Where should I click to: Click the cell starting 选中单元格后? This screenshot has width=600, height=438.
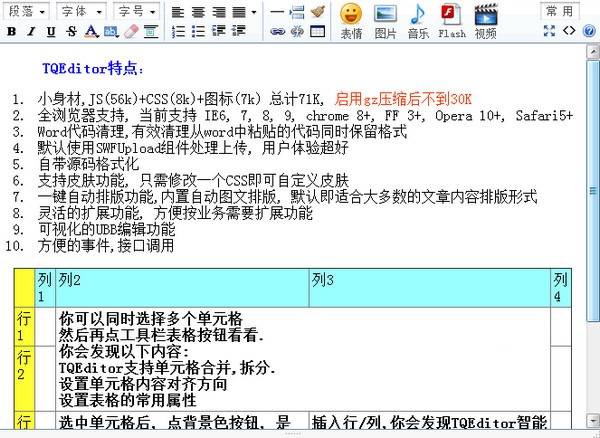pos(182,421)
